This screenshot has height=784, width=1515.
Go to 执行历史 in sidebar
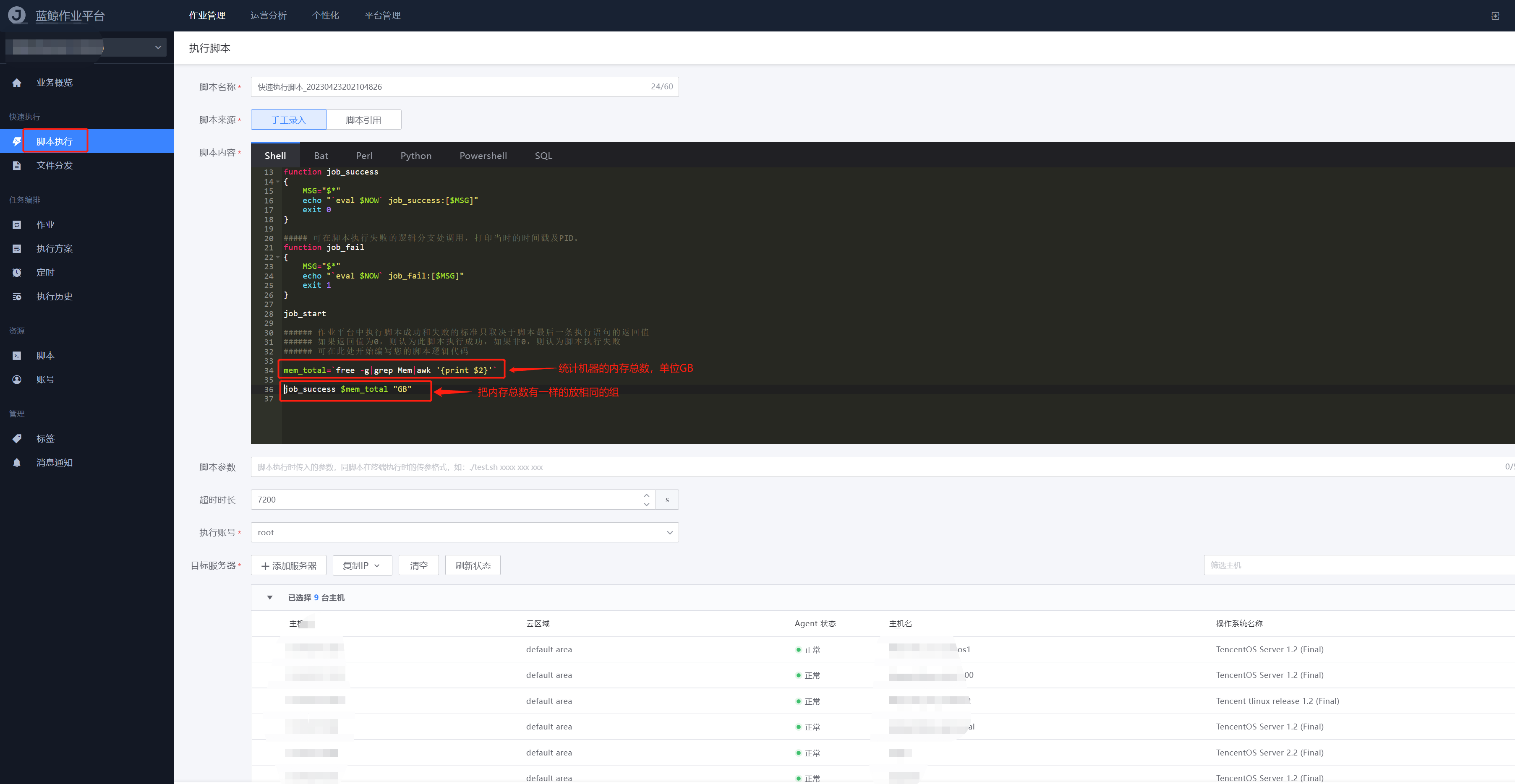55,297
